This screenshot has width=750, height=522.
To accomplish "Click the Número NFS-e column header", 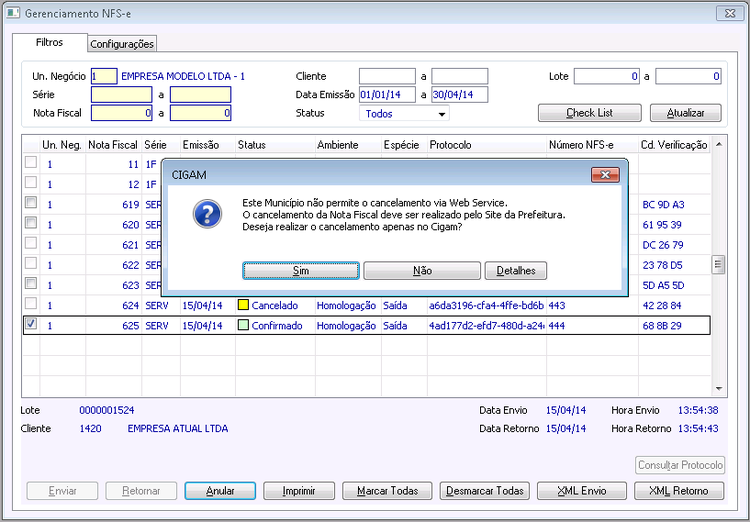I will [592, 144].
